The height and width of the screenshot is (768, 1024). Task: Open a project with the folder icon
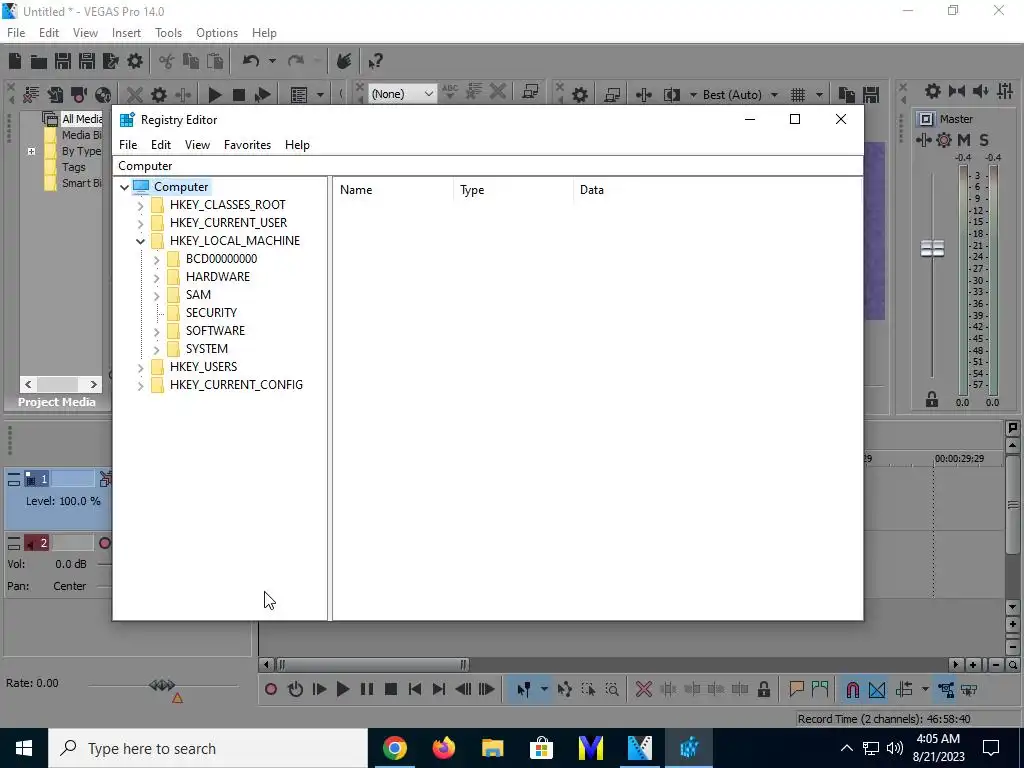pos(39,61)
